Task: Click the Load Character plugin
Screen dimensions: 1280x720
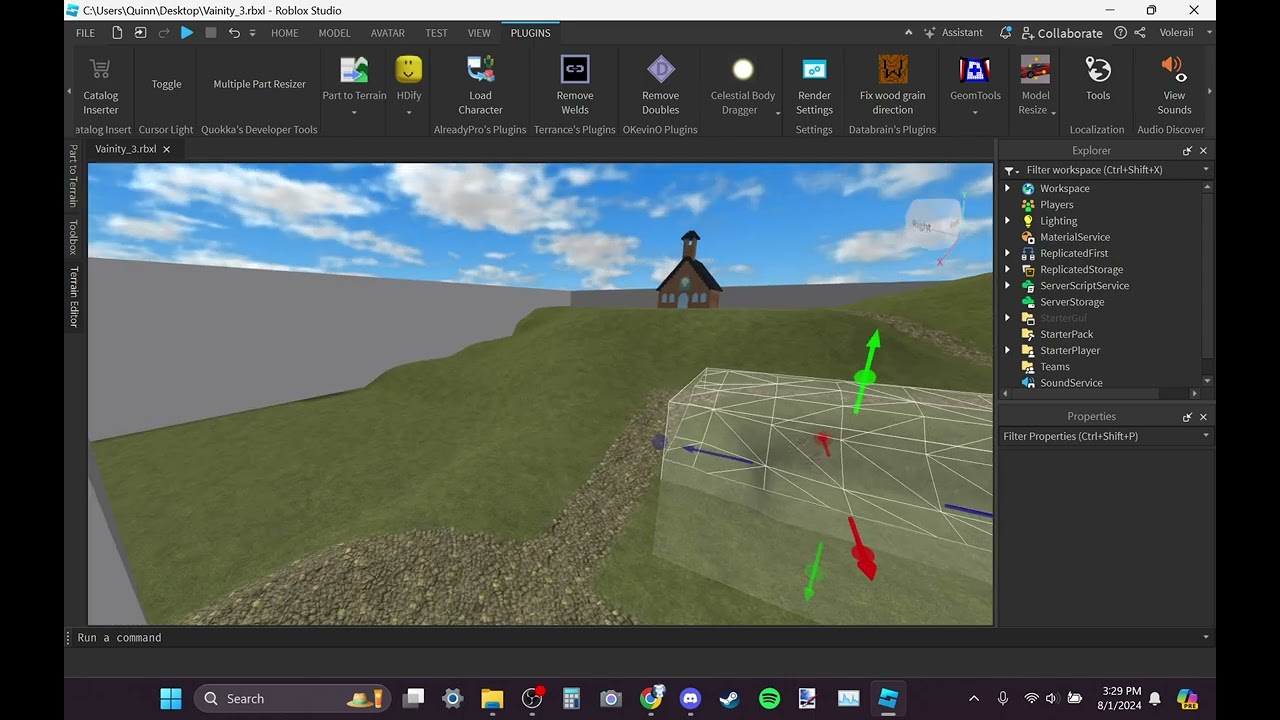Action: (480, 85)
